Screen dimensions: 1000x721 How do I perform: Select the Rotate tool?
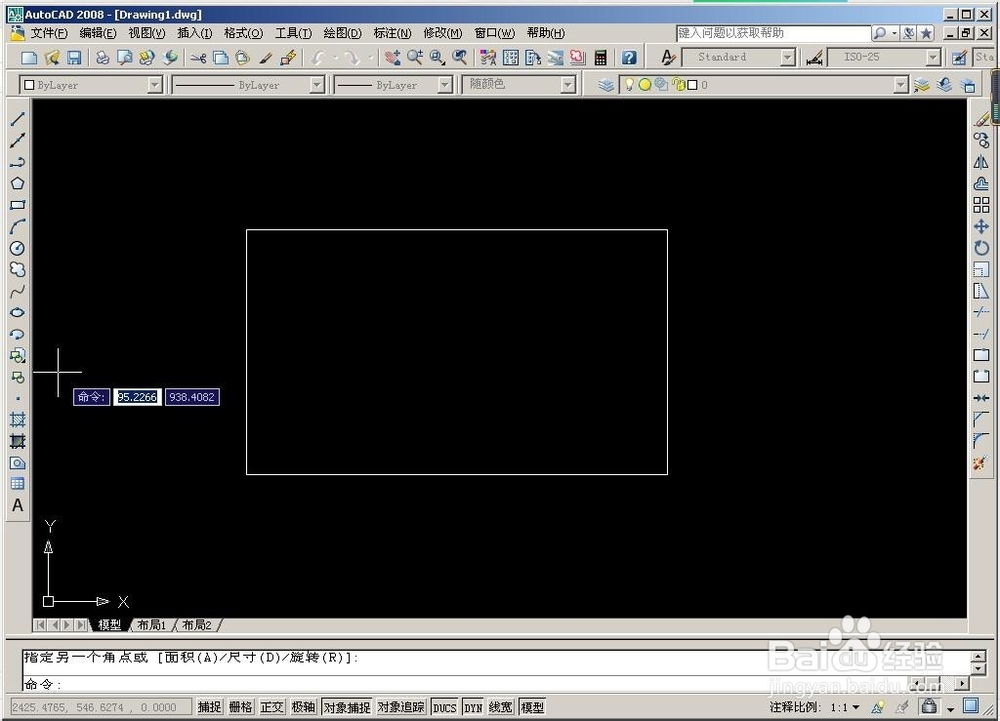pos(982,249)
